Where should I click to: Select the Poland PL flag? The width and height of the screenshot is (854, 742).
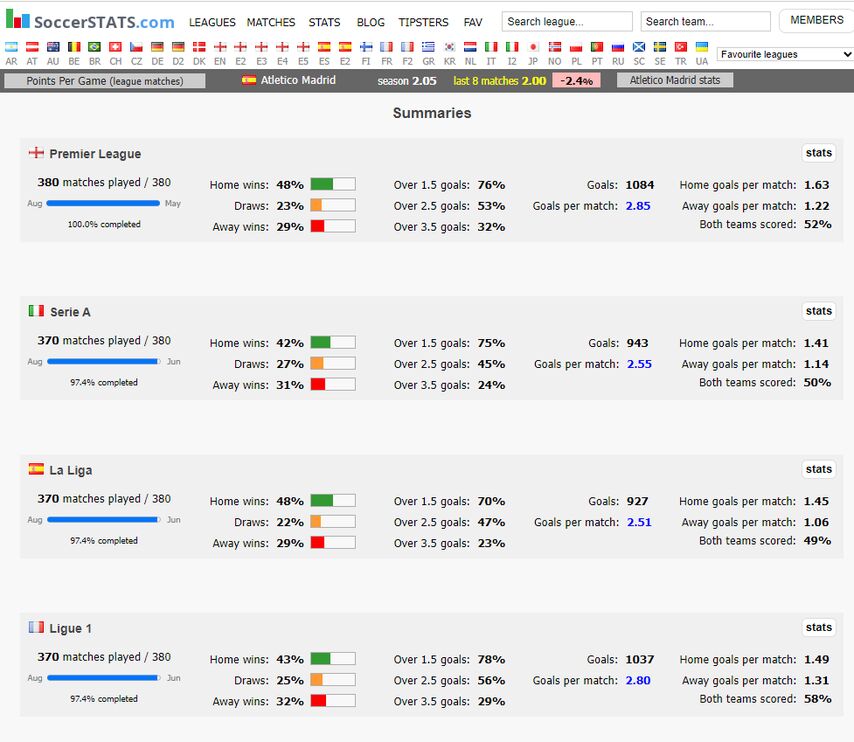tap(576, 47)
